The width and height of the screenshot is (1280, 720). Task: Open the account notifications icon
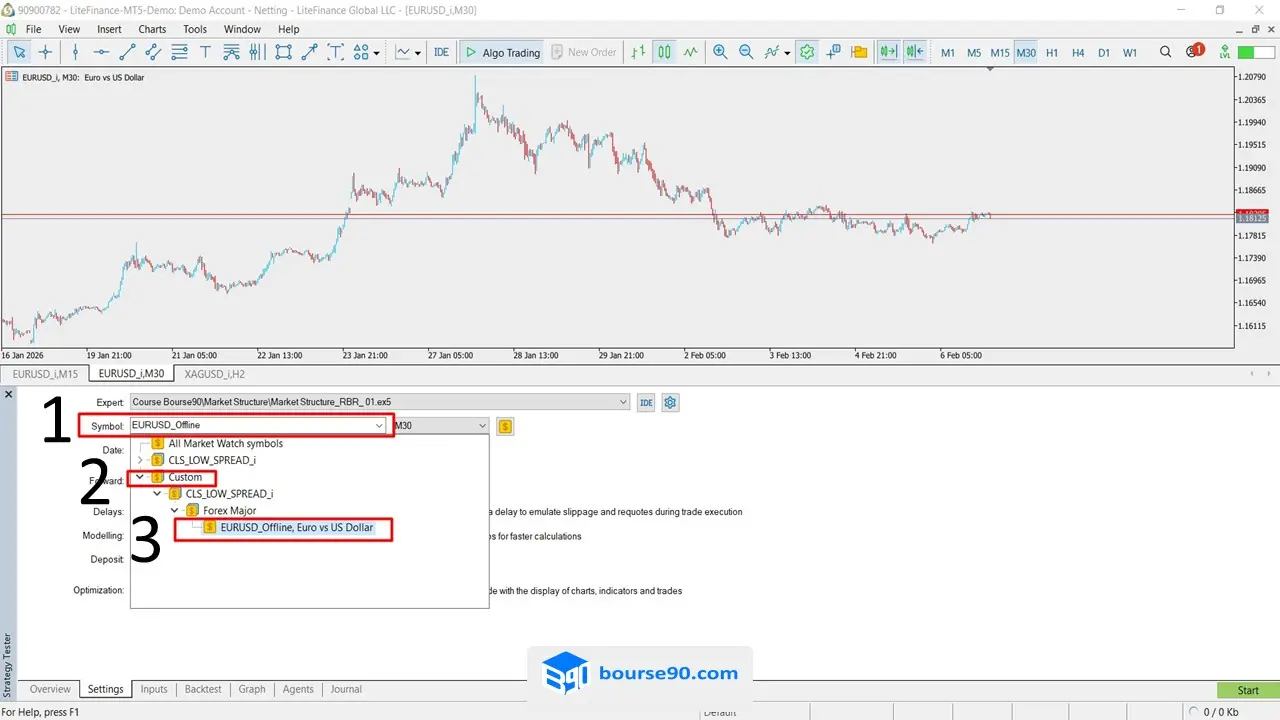point(1194,52)
